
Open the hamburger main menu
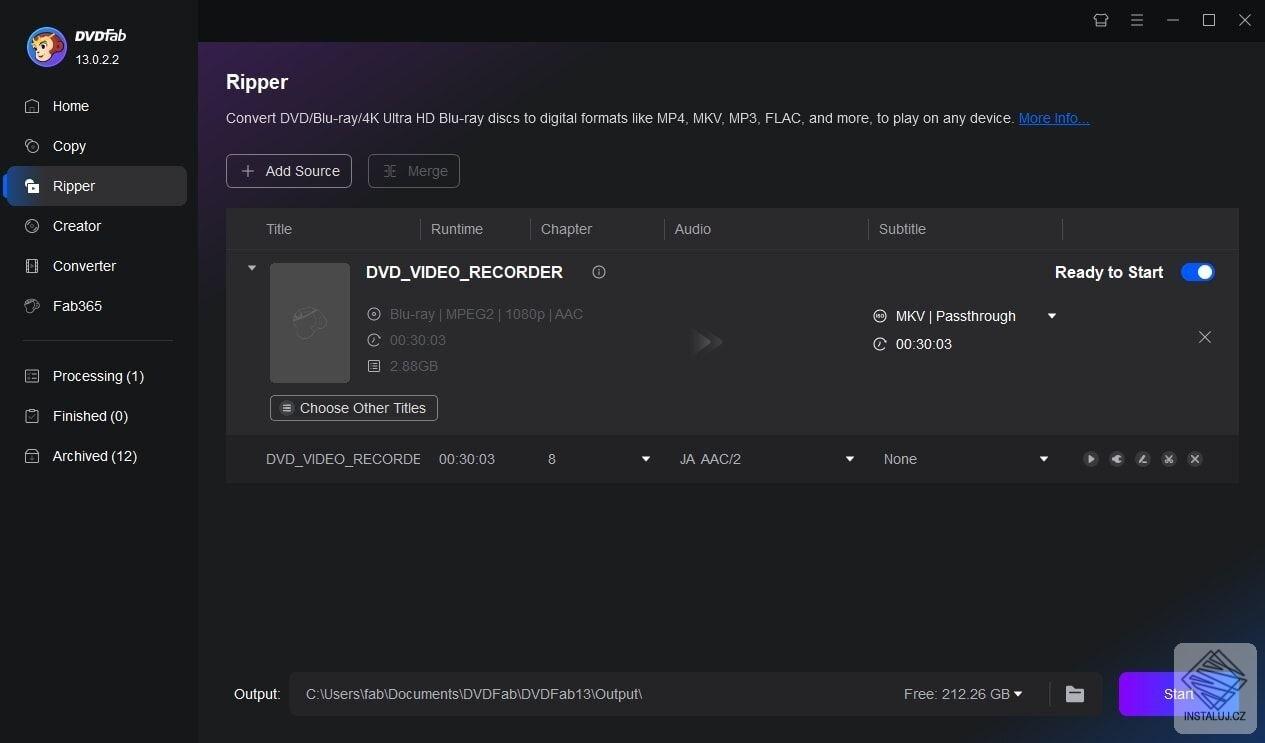click(1137, 20)
